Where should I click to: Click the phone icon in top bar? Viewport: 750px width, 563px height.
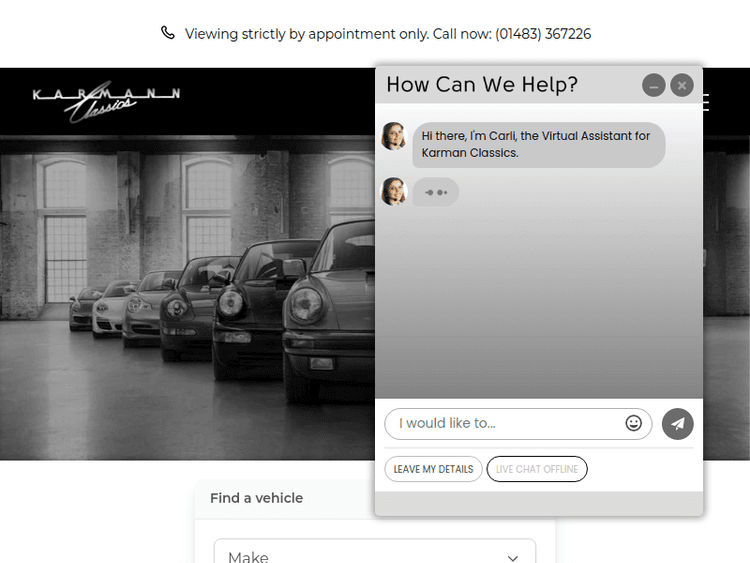tap(168, 33)
